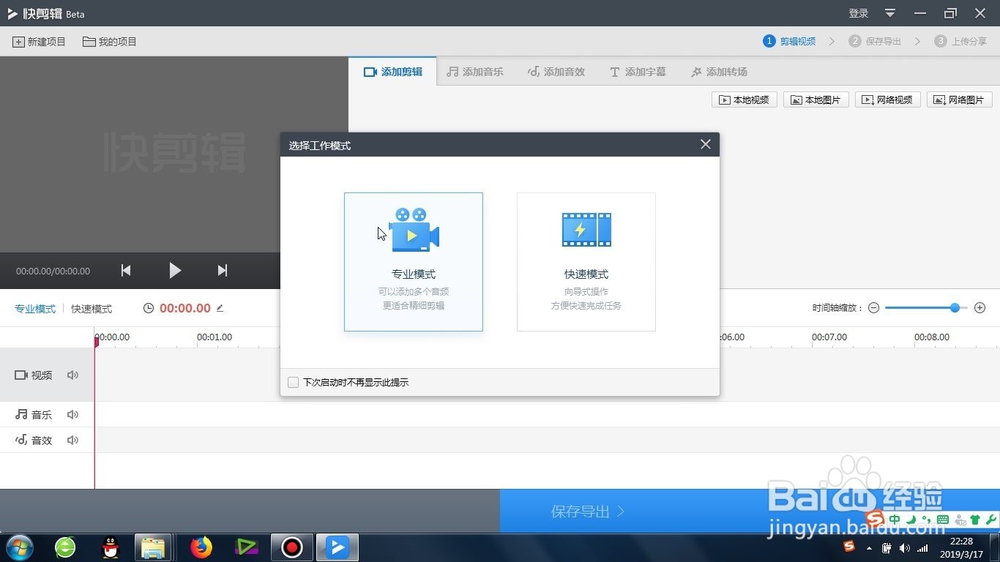
Task: Open 我的项目 my projects
Action: (x=110, y=41)
